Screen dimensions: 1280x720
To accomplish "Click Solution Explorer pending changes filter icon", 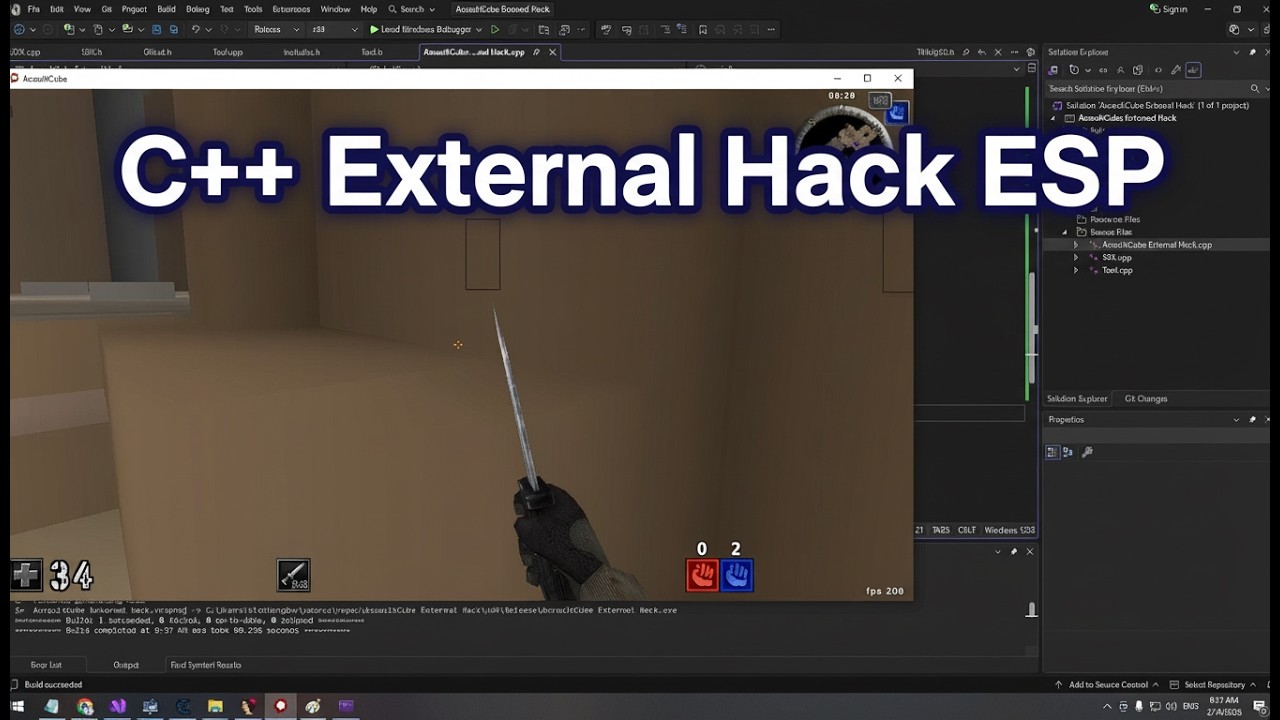I will click(x=1074, y=70).
